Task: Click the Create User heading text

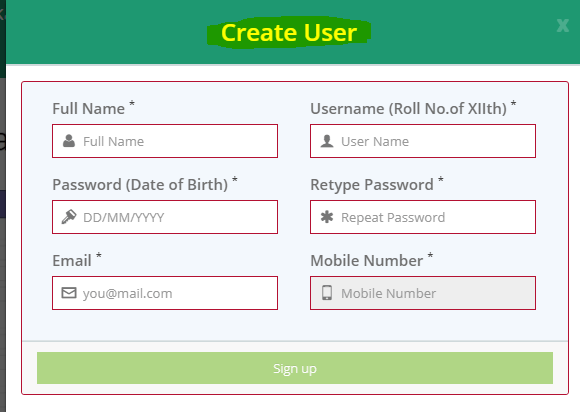Action: 289,33
